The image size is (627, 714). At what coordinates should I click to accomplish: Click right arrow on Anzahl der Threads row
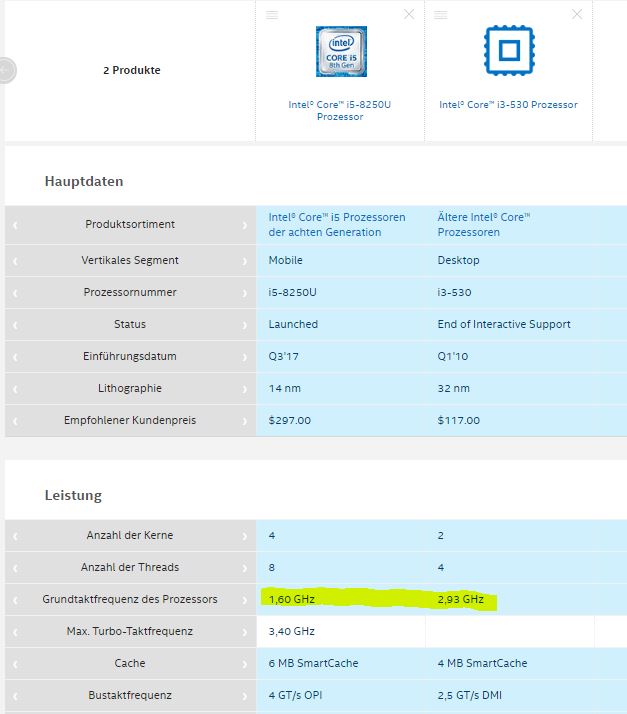(x=245, y=568)
